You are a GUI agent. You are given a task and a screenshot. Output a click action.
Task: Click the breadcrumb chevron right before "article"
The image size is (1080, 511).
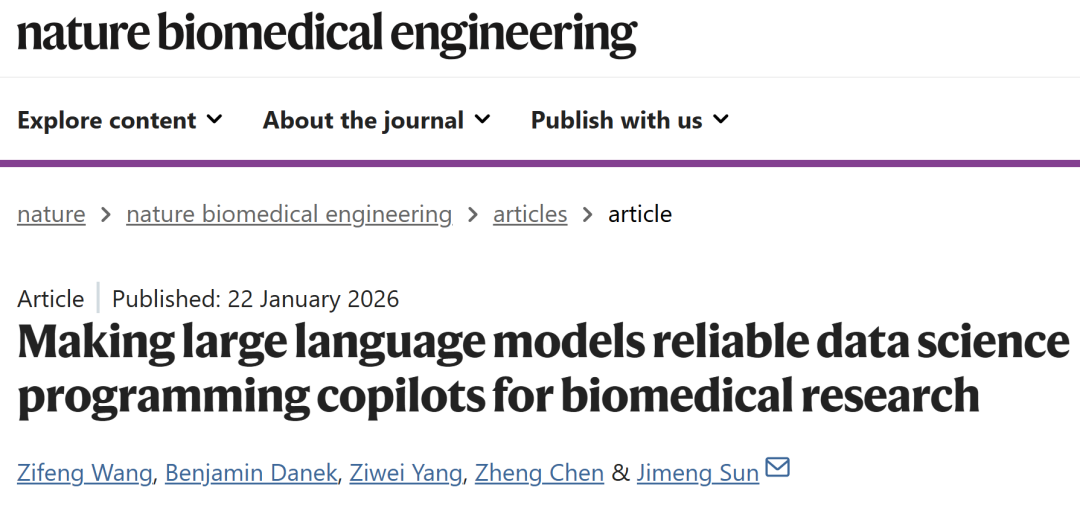click(x=587, y=214)
